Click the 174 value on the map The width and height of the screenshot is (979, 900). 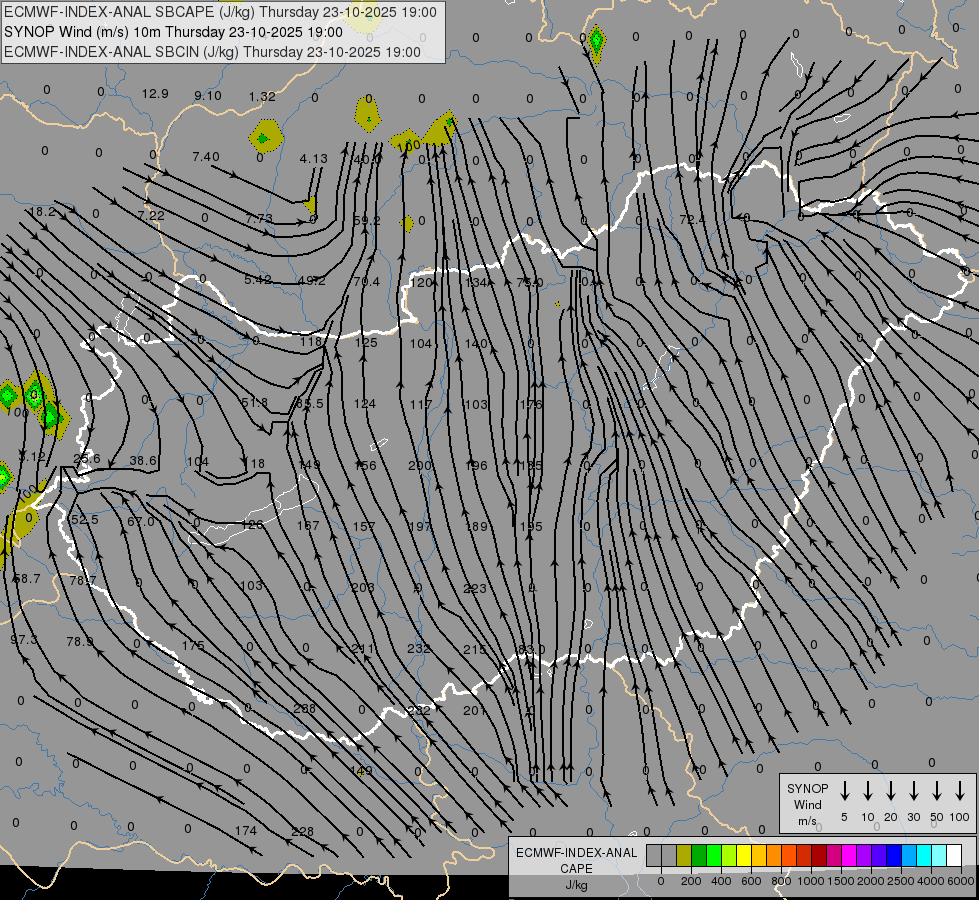point(245,830)
